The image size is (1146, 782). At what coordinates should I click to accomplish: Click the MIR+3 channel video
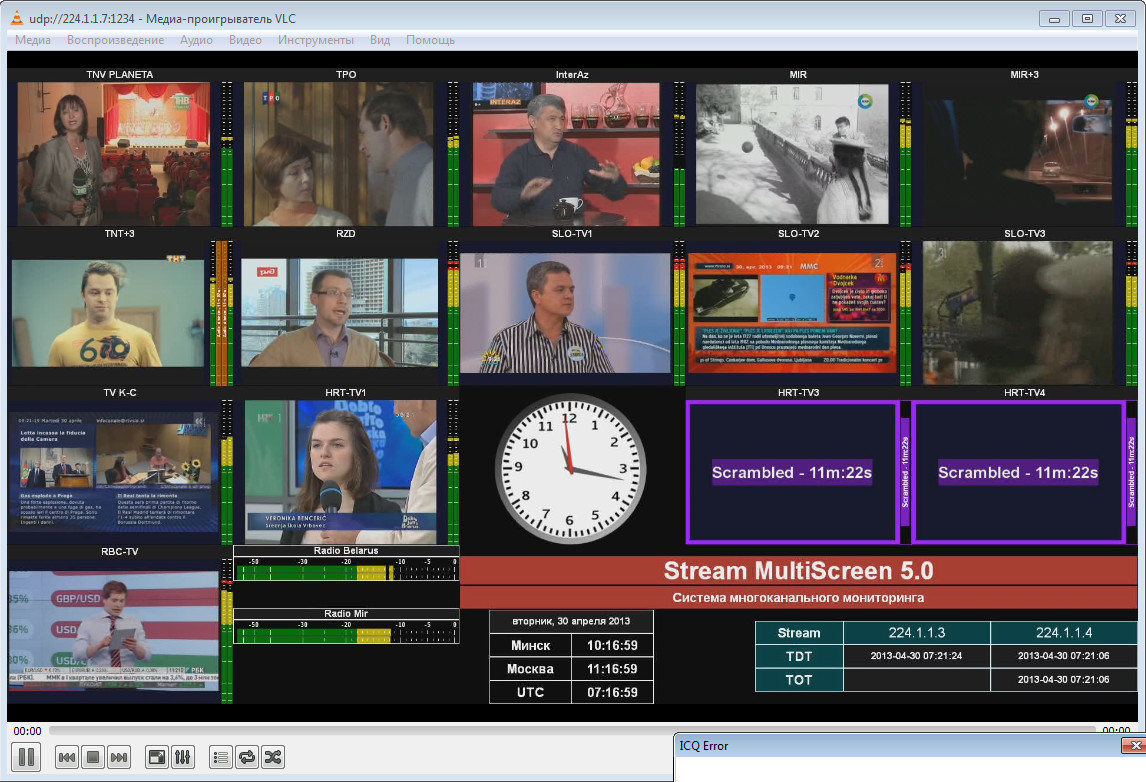coord(1019,153)
